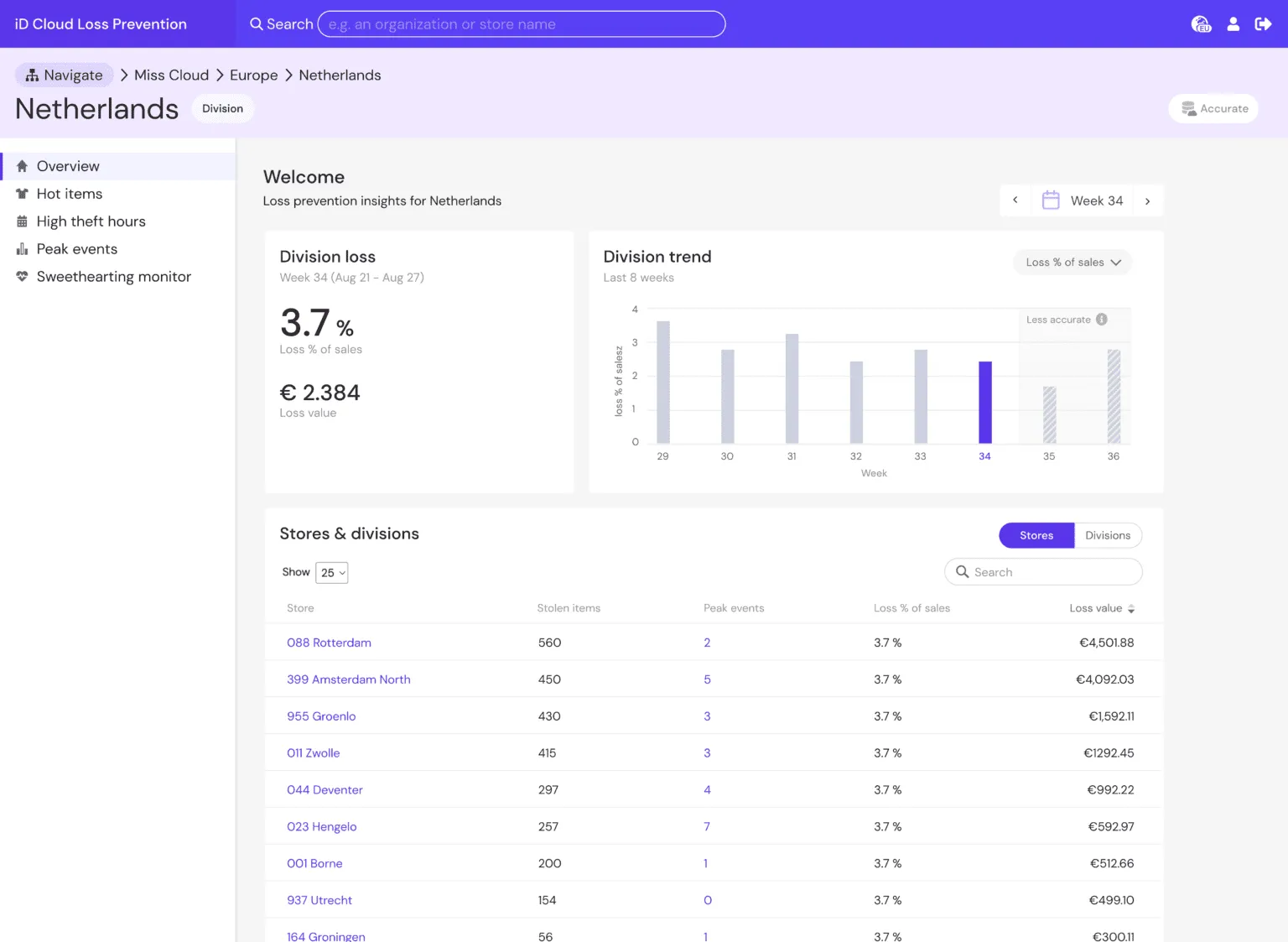Open the Loss % of sales dropdown
This screenshot has height=942, width=1288.
[1072, 263]
